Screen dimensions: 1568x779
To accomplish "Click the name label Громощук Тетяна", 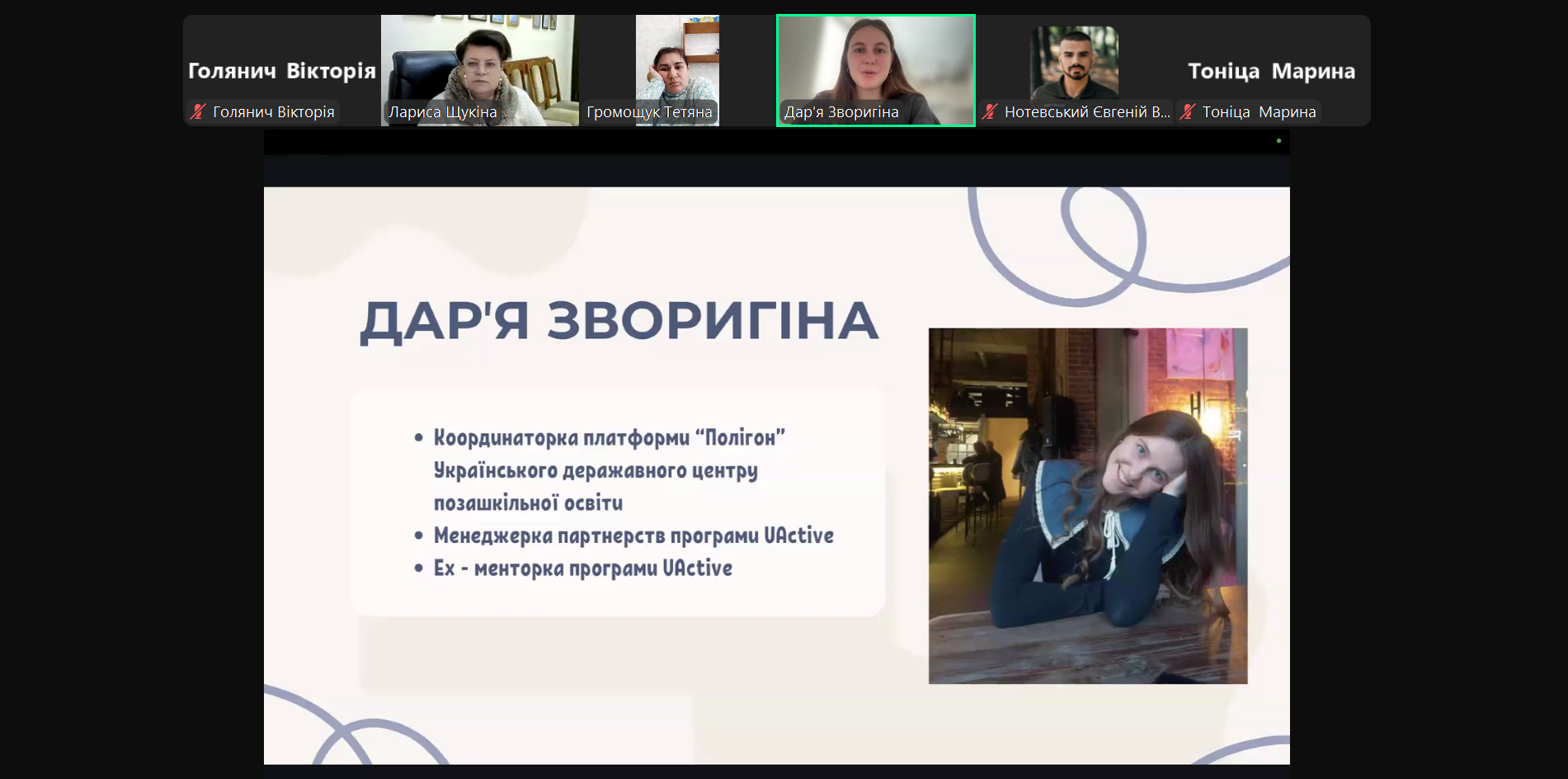I will (x=649, y=112).
